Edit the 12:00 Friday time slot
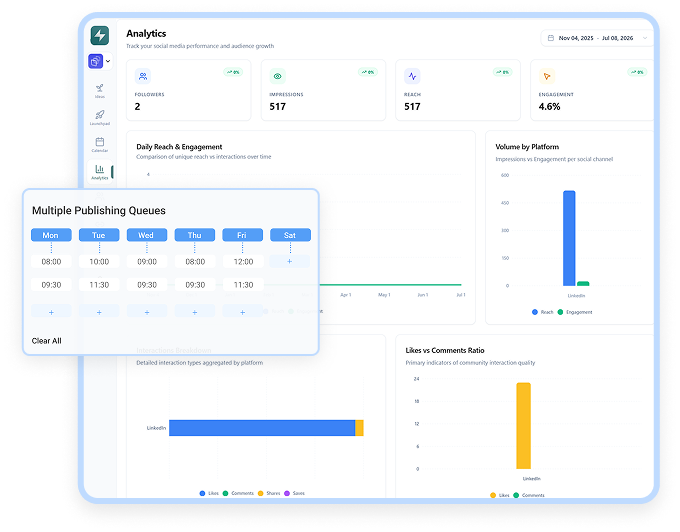This screenshot has height=532, width=680. pyautogui.click(x=243, y=261)
